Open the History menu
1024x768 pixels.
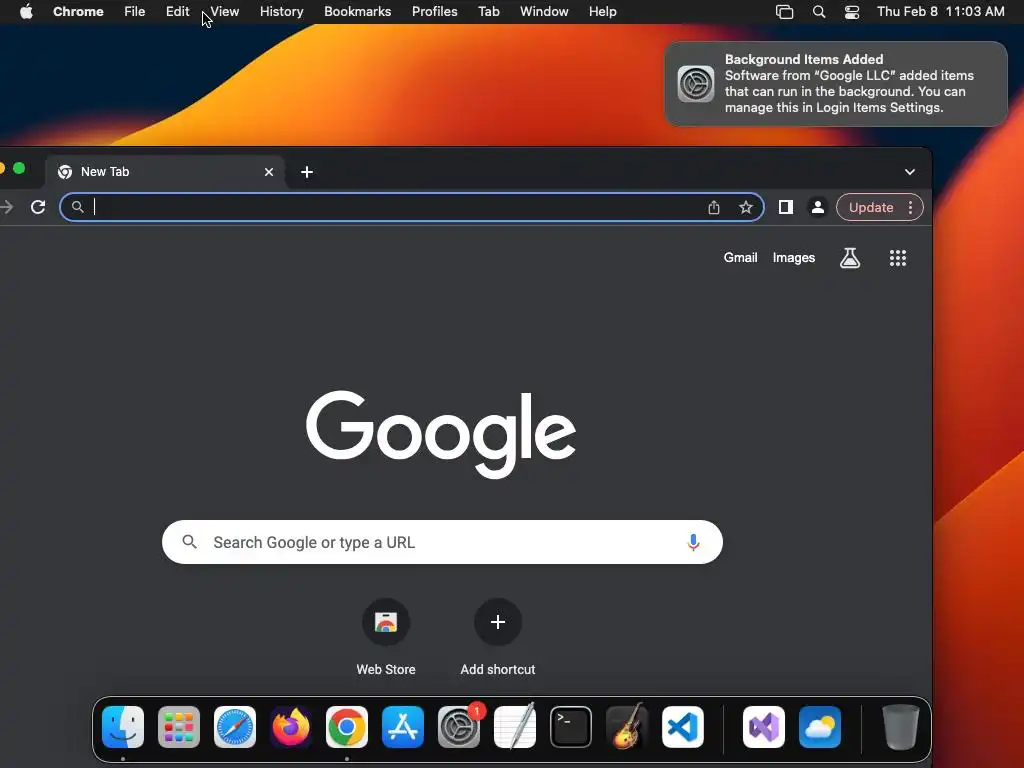pos(281,12)
